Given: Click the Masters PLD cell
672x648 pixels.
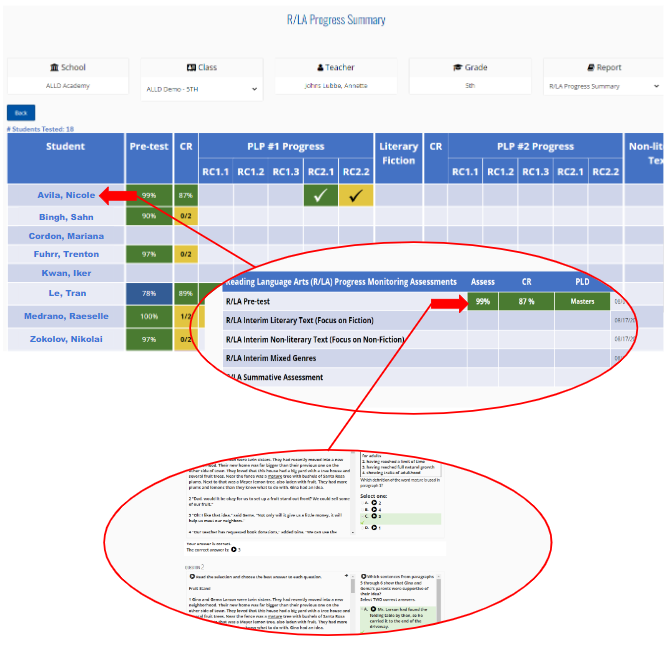Looking at the screenshot, I should [x=583, y=301].
